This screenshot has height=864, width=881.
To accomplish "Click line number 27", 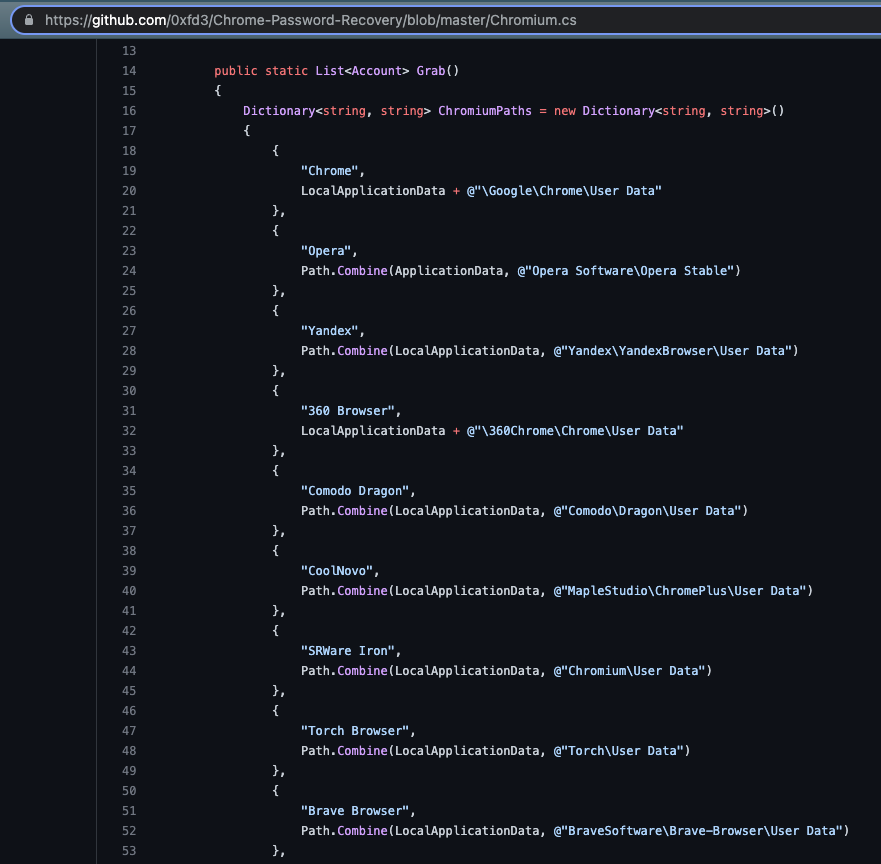I will 129,331.
